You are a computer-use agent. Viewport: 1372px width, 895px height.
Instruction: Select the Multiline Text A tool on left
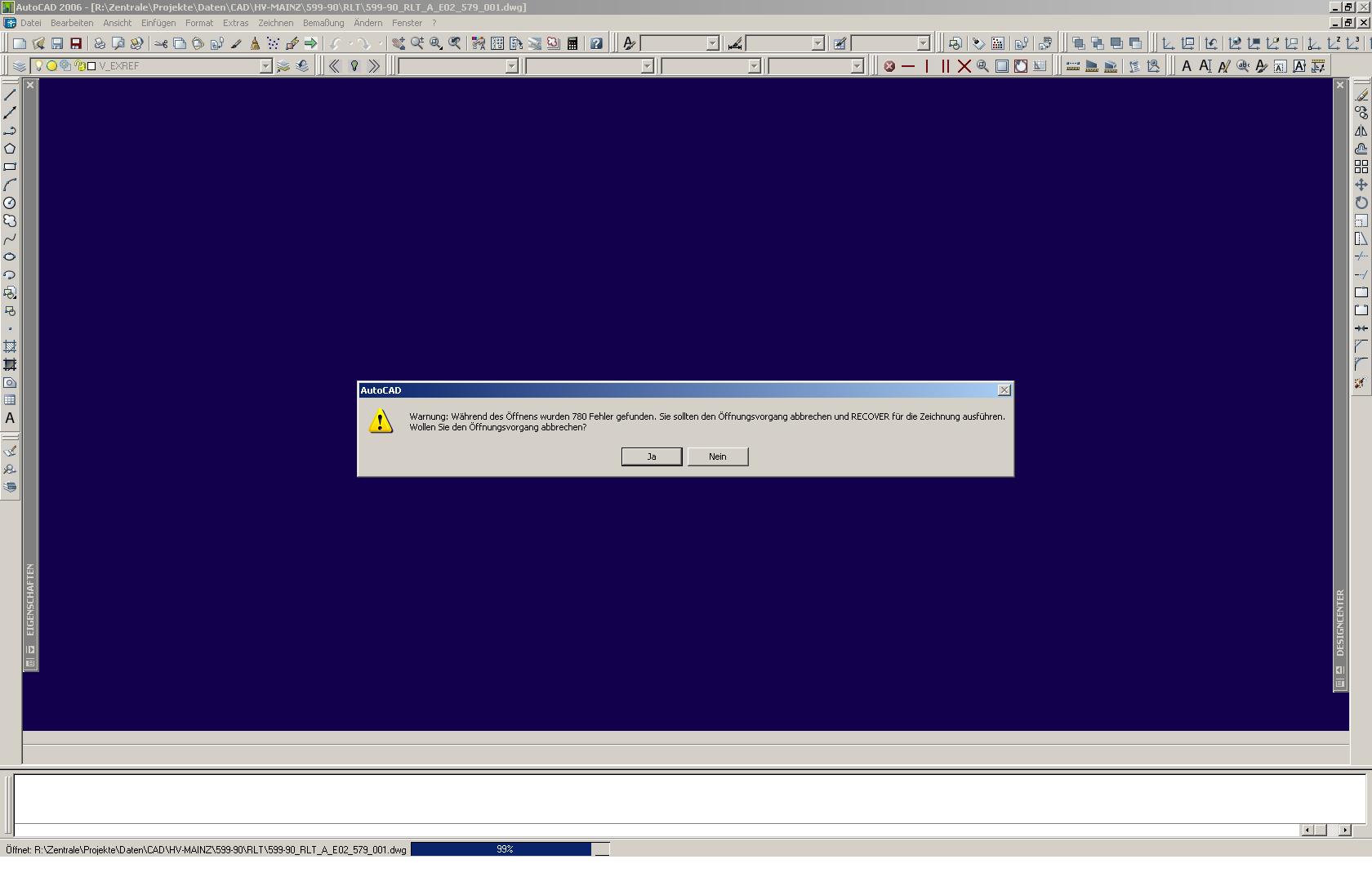(x=10, y=418)
